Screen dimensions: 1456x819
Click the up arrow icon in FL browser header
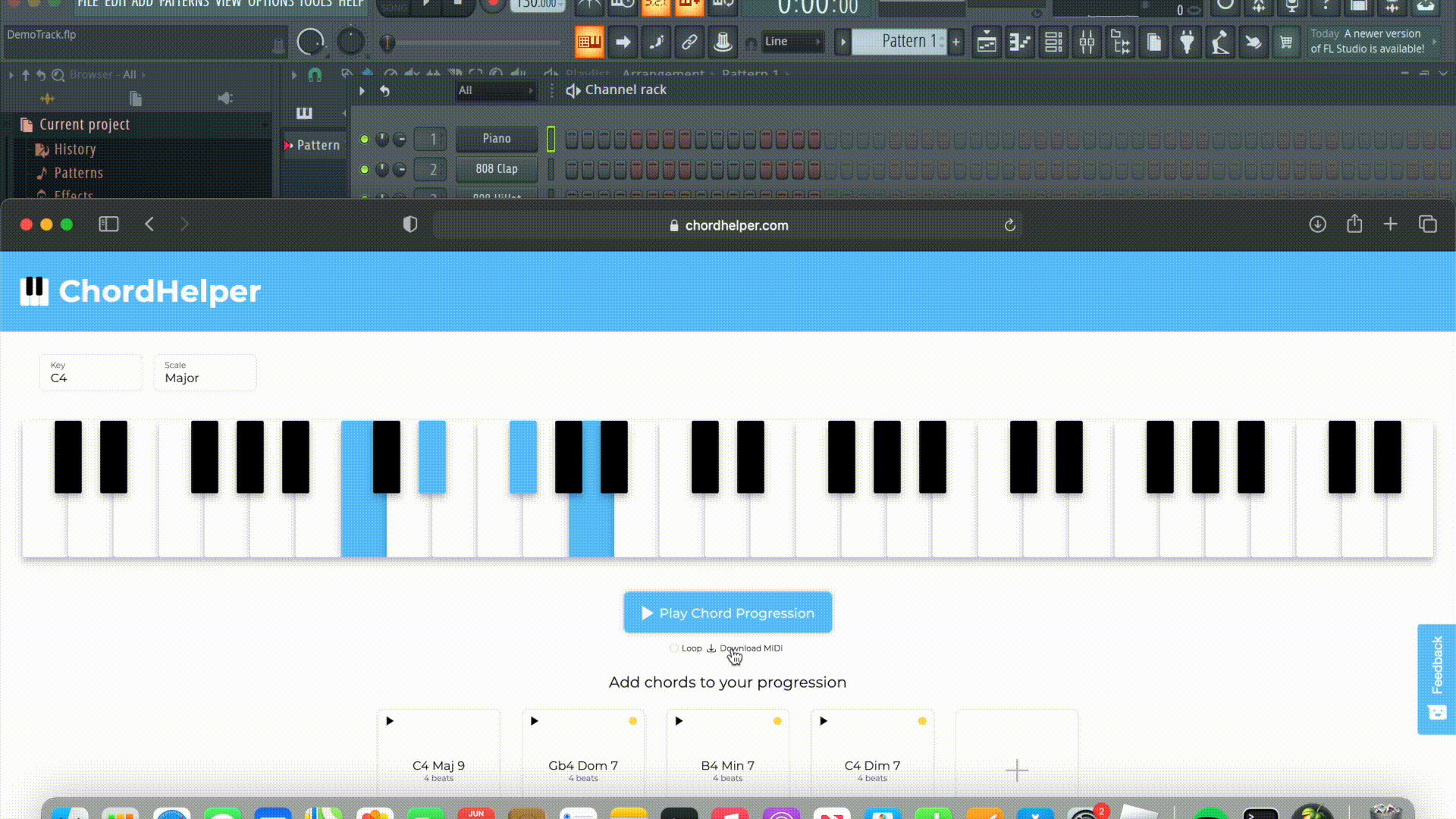25,75
